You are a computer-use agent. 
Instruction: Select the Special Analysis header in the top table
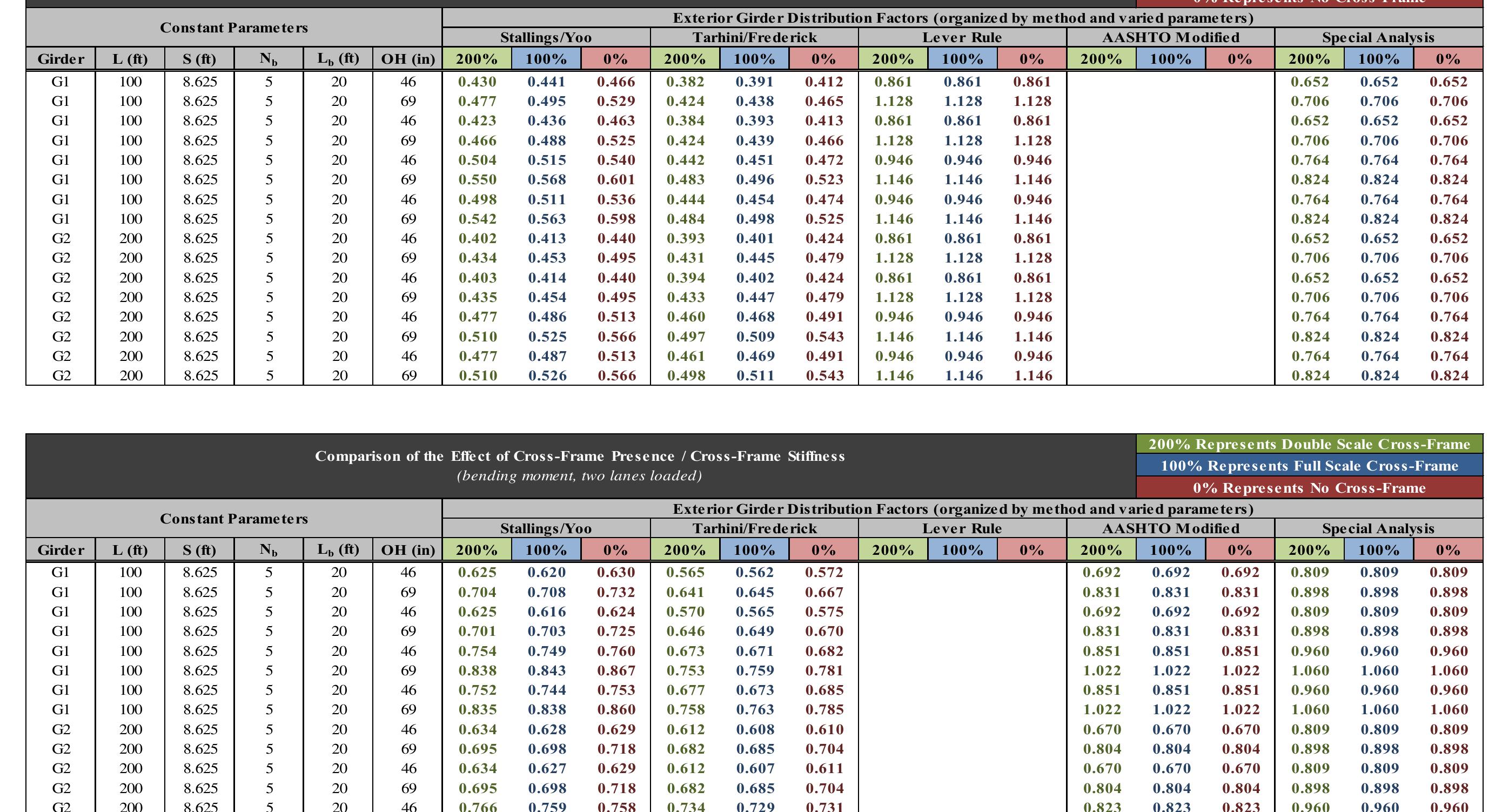pos(1378,37)
